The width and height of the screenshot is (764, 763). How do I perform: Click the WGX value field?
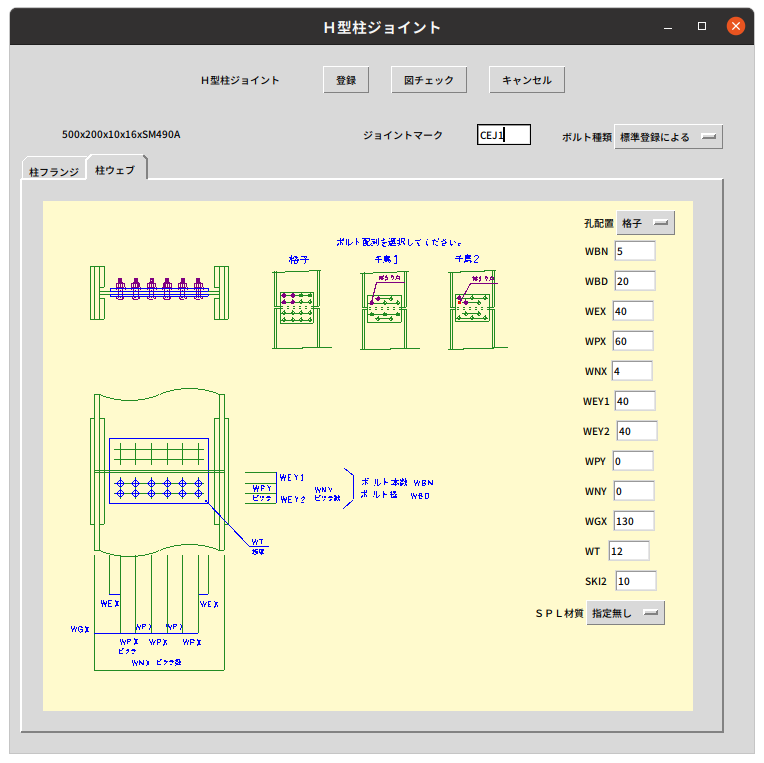coord(633,521)
